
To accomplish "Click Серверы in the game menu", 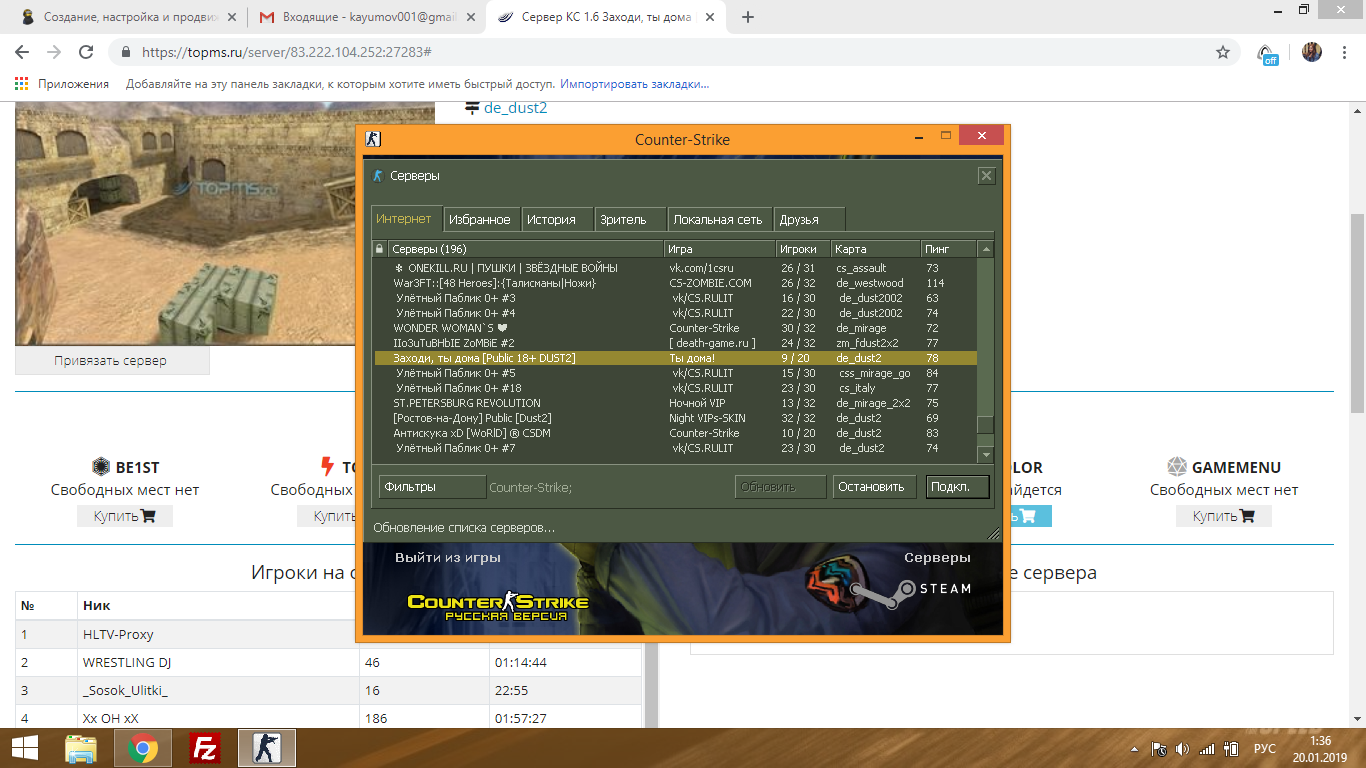I will 937,558.
